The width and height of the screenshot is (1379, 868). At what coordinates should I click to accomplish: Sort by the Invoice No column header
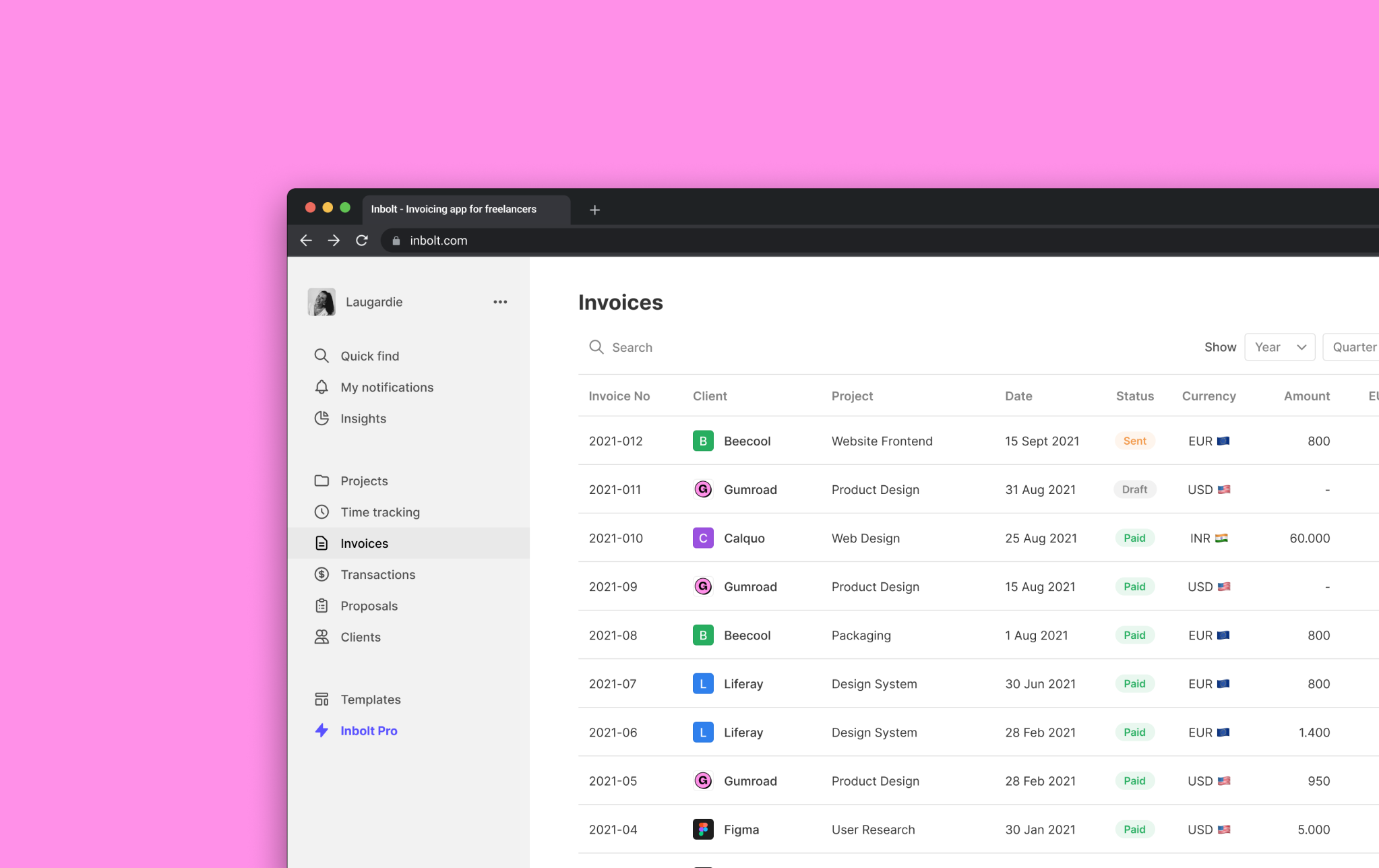coord(619,396)
